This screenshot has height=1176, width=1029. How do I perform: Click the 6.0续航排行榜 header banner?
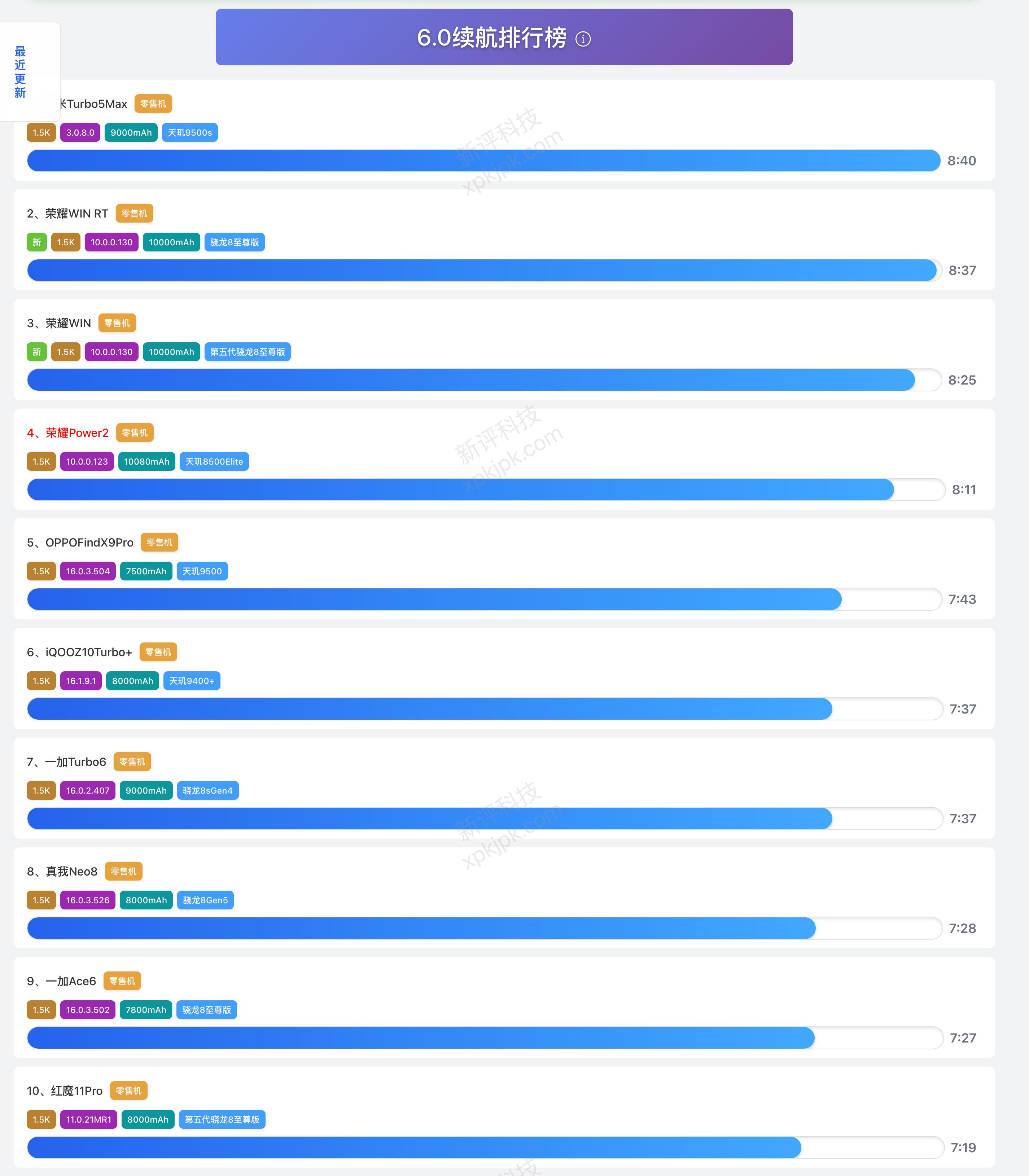click(491, 37)
